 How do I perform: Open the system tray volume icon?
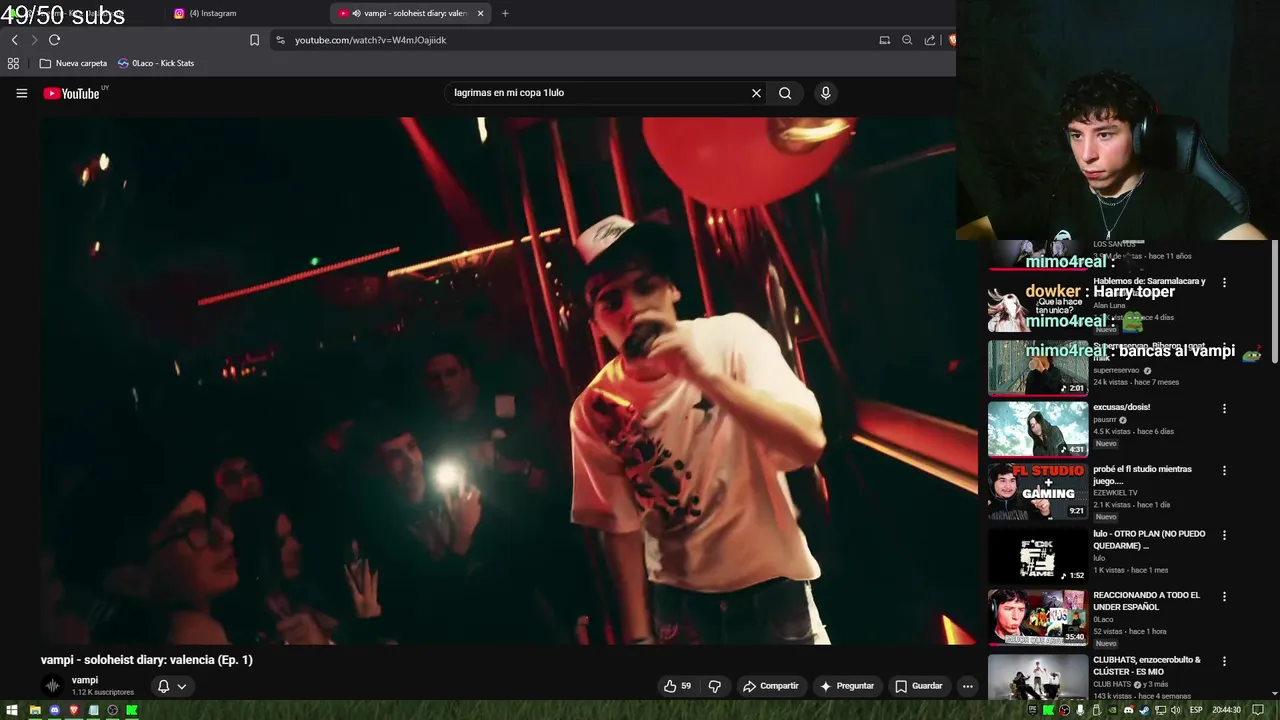coord(1176,710)
